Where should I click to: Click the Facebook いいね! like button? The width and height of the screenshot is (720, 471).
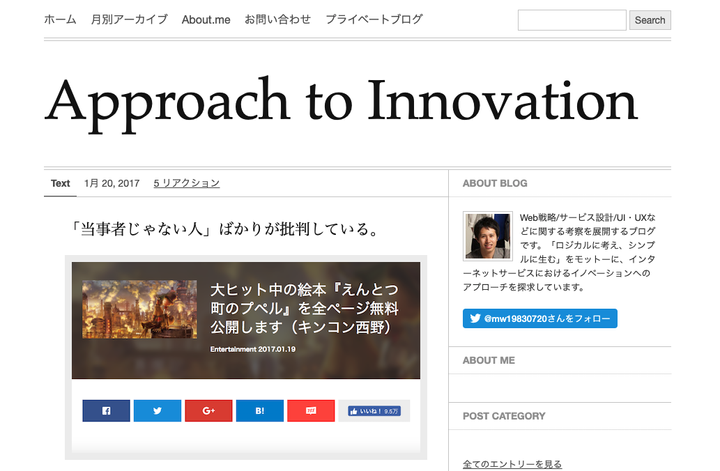tap(374, 411)
